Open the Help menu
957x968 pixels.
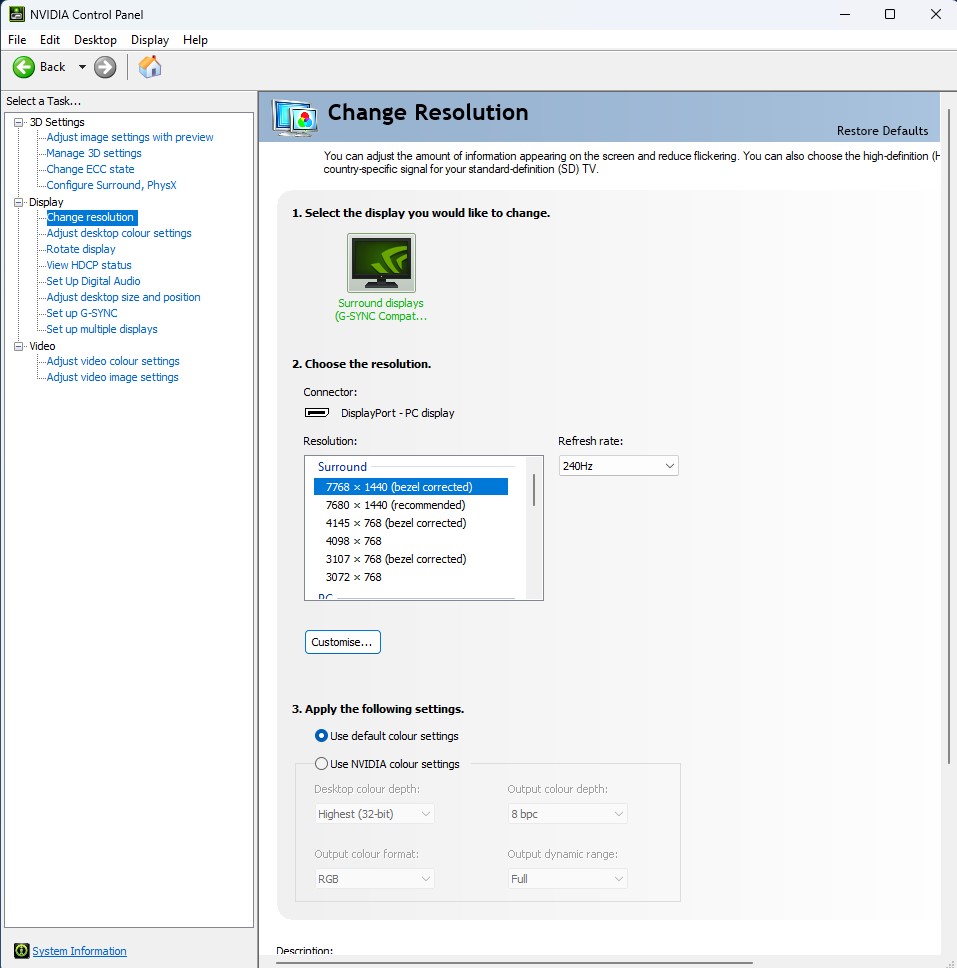click(195, 40)
